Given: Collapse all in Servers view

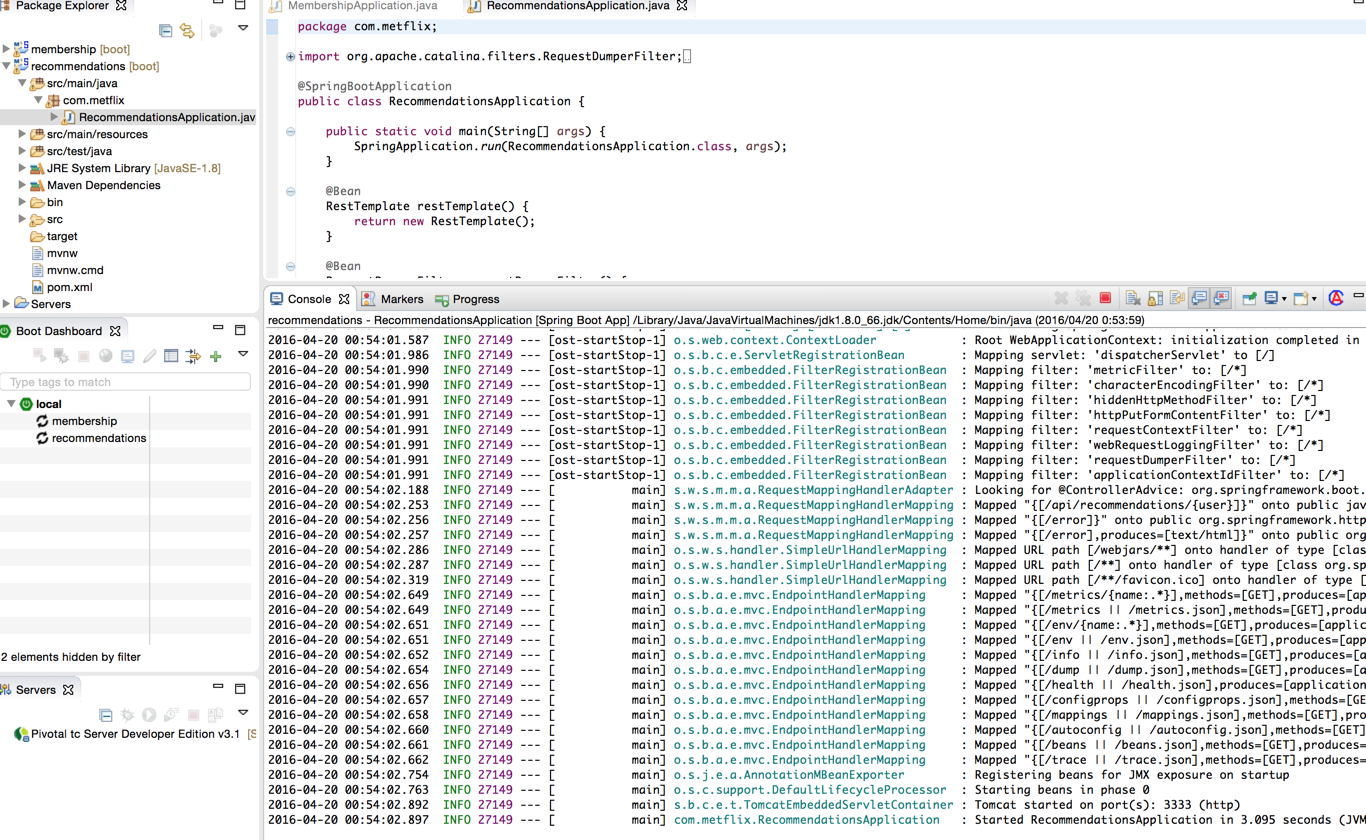Looking at the screenshot, I should pos(105,715).
